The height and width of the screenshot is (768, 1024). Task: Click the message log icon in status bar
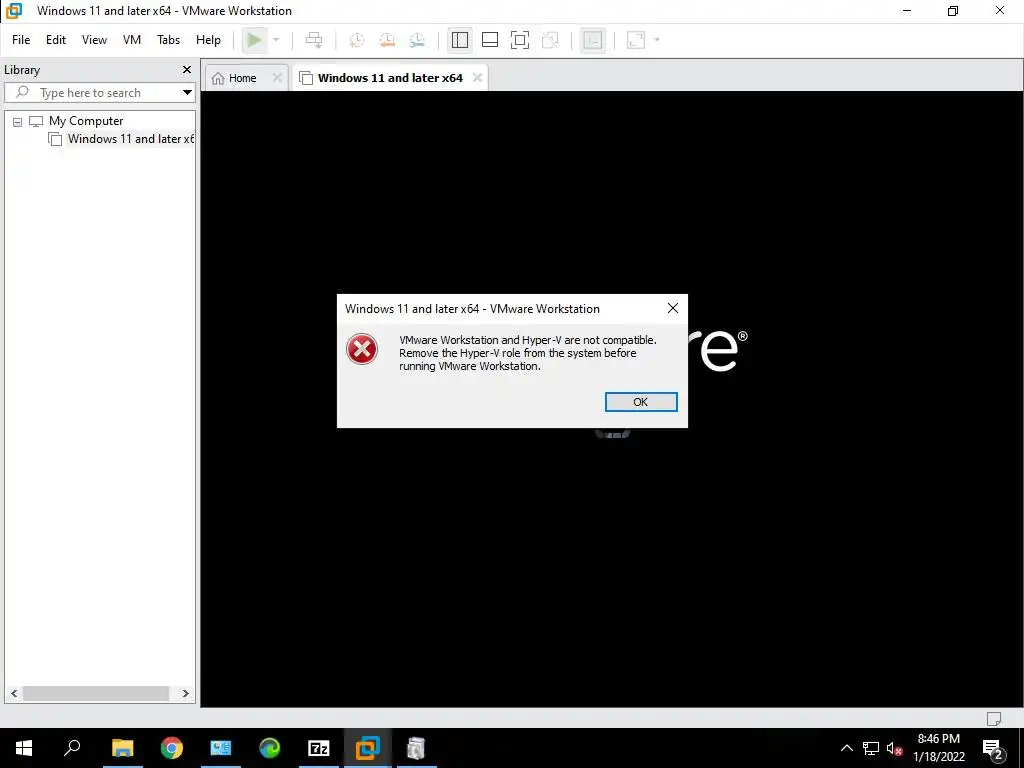pyautogui.click(x=994, y=718)
